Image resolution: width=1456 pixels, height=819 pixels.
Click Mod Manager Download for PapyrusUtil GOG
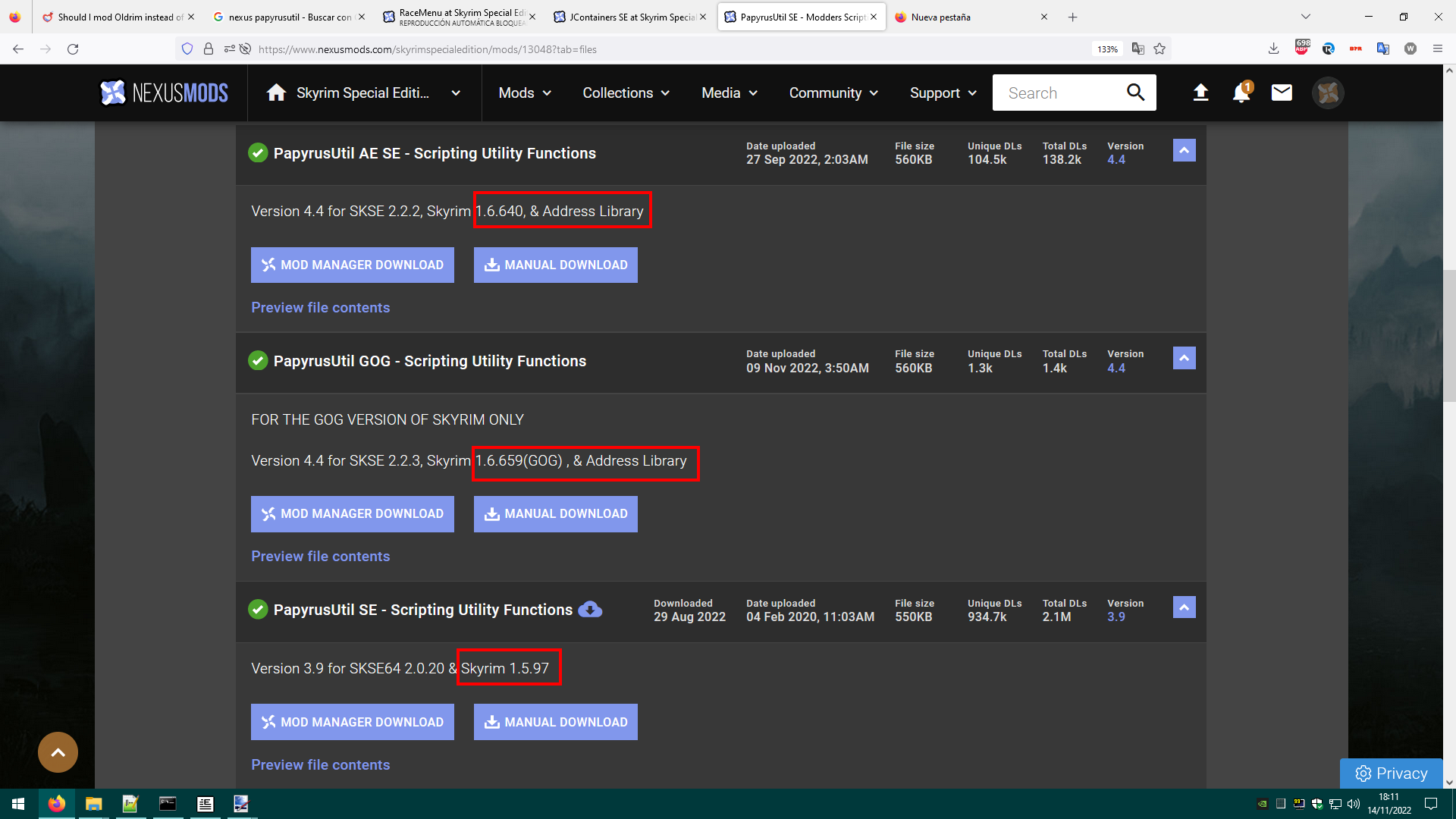pyautogui.click(x=353, y=514)
